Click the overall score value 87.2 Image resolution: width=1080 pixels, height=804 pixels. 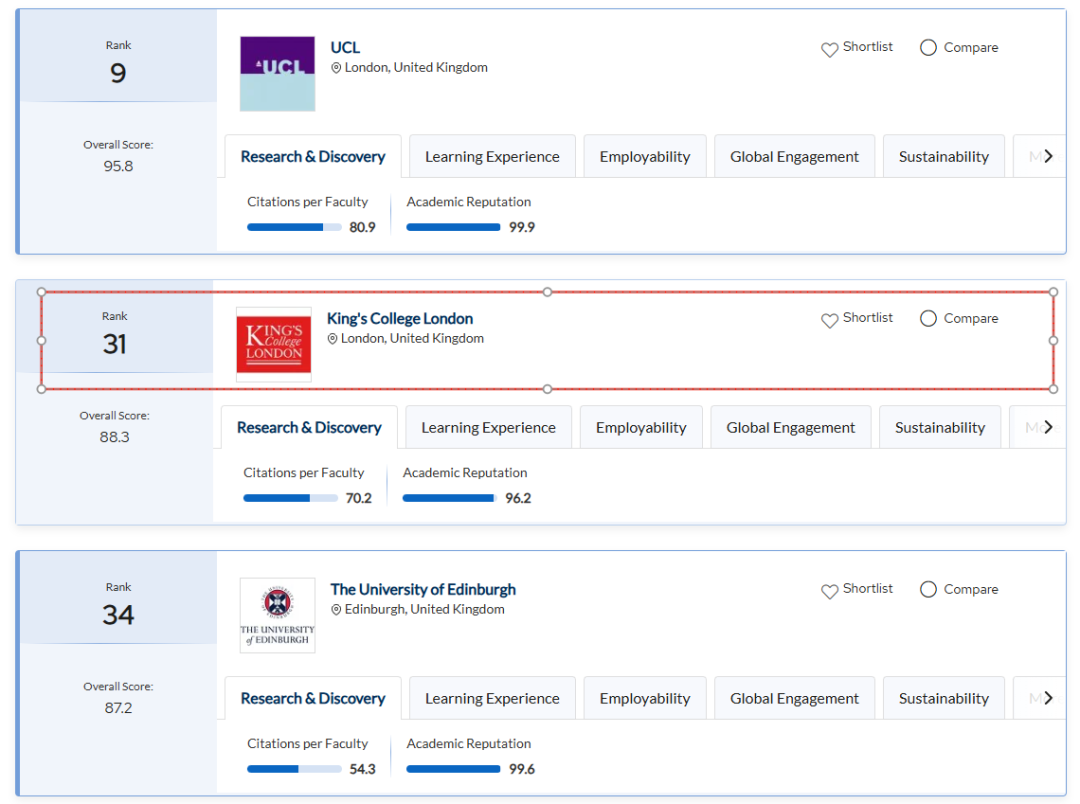point(118,708)
